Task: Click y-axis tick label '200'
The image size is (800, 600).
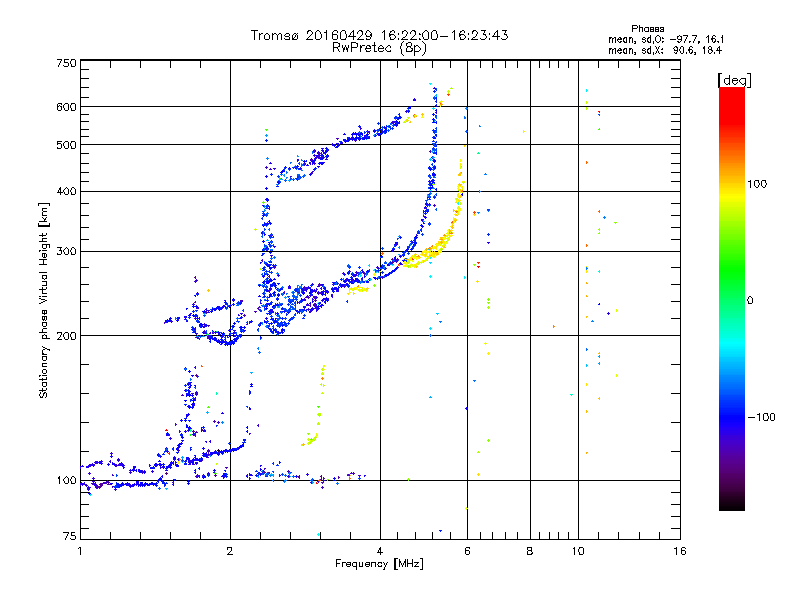Action: (x=66, y=336)
